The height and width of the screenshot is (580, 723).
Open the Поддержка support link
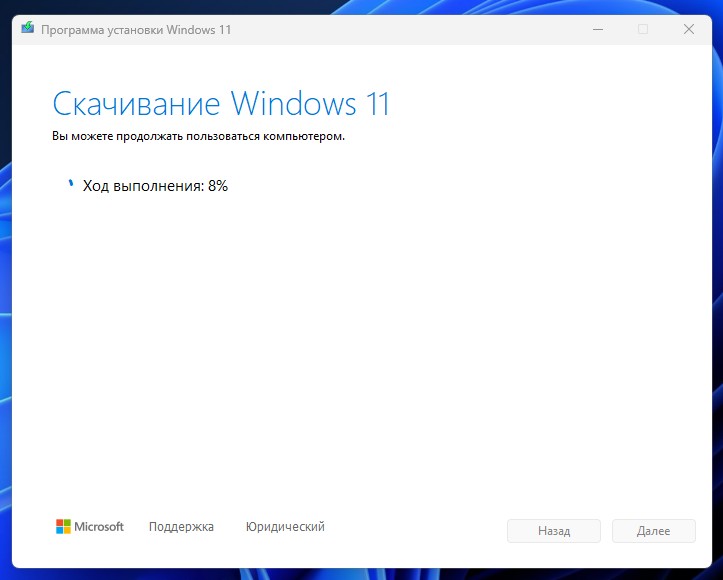pos(181,527)
